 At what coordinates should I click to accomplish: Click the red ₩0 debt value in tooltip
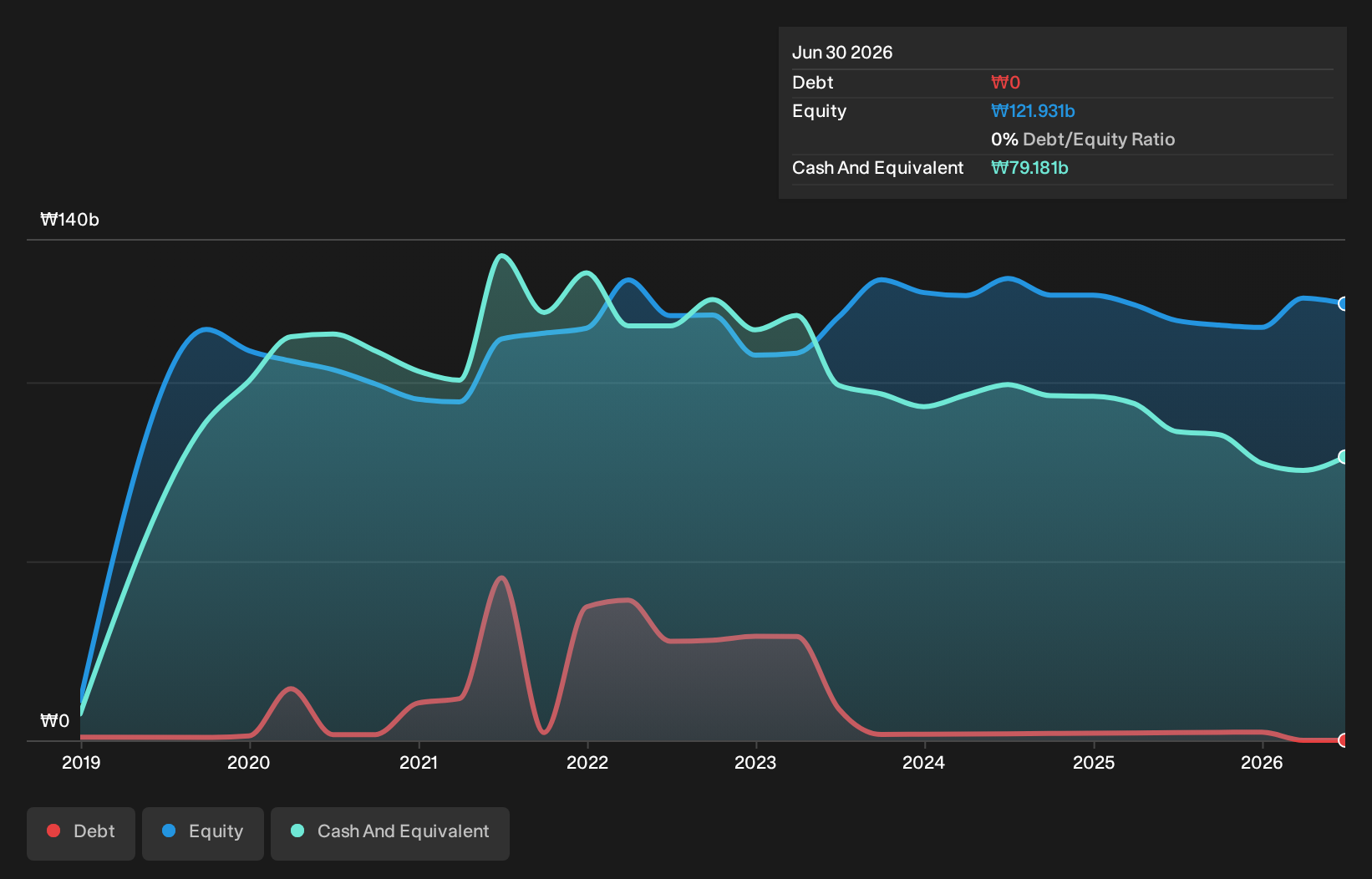pyautogui.click(x=1005, y=83)
